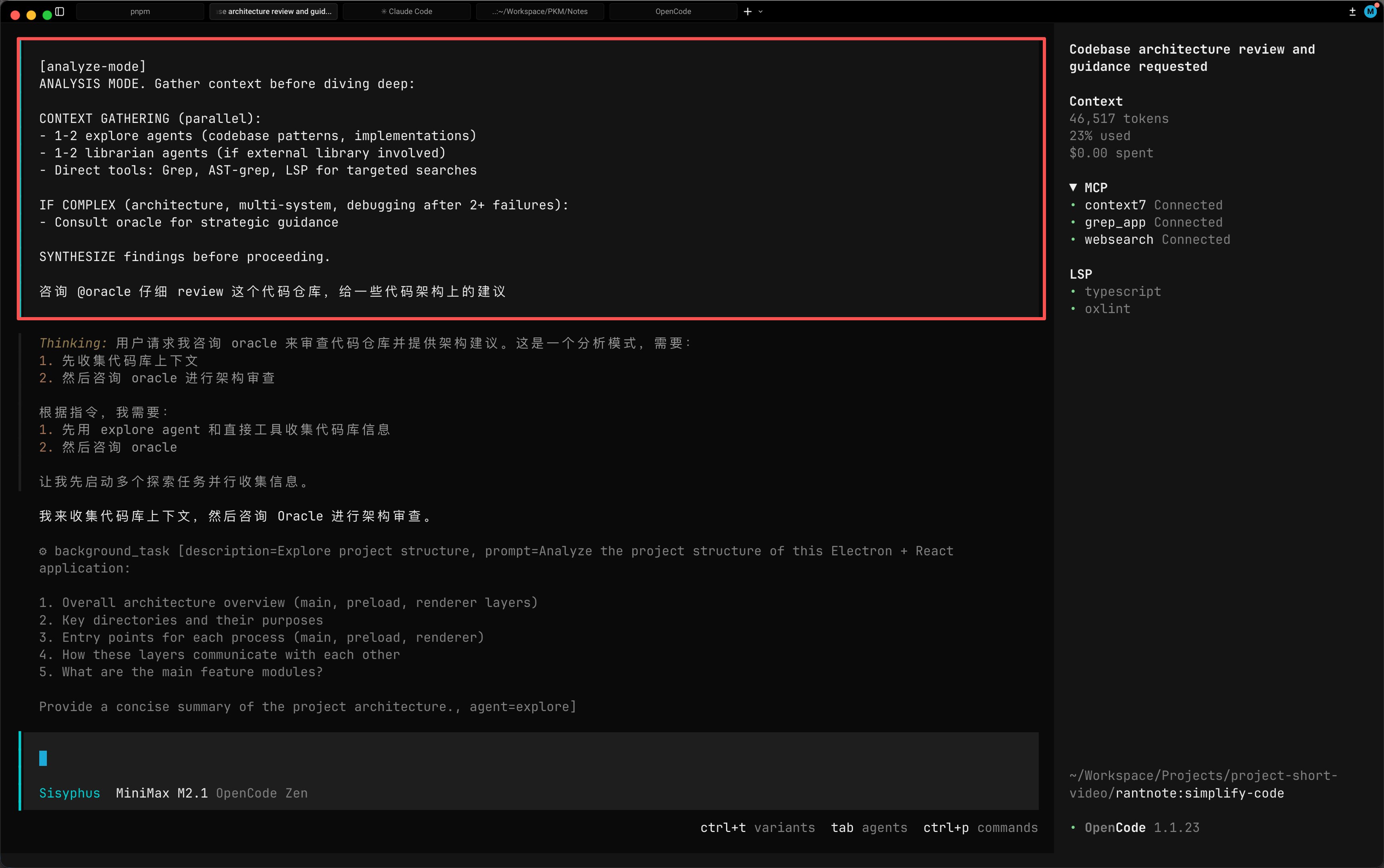Click the background_task gear icon
Viewport: 1384px width, 868px height.
[43, 551]
